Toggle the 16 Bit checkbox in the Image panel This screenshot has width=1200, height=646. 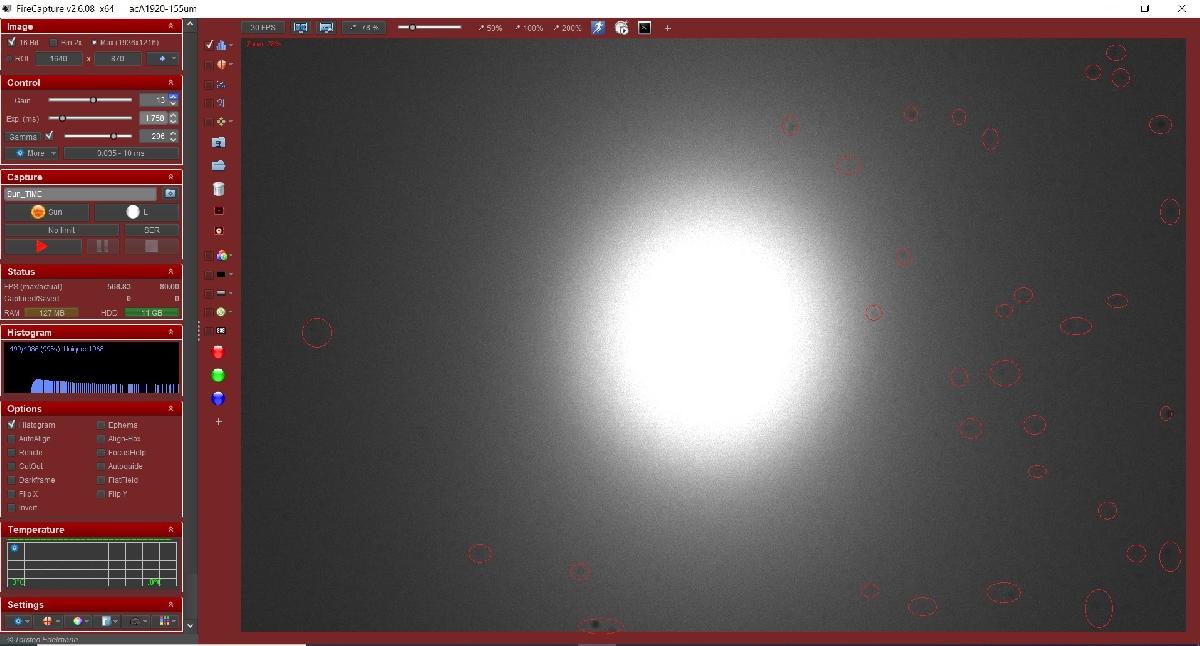[x=14, y=41]
